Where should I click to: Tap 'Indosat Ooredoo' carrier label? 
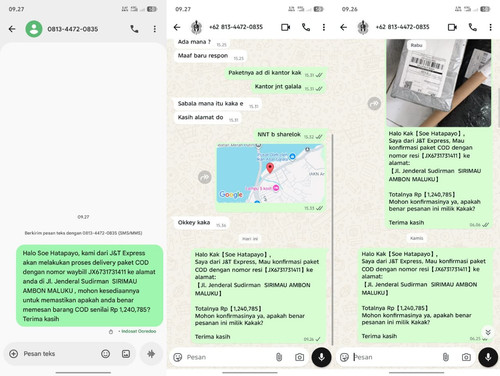click(138, 331)
